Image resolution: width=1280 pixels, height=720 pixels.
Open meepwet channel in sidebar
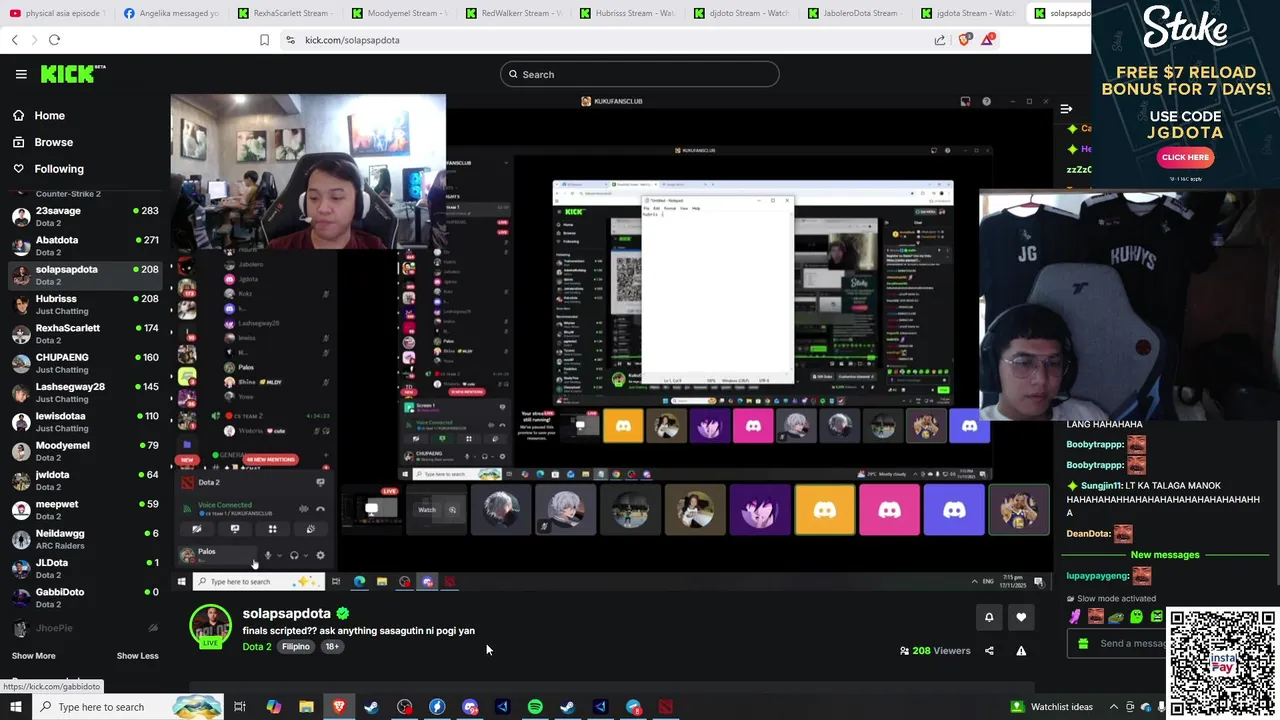pyautogui.click(x=85, y=509)
